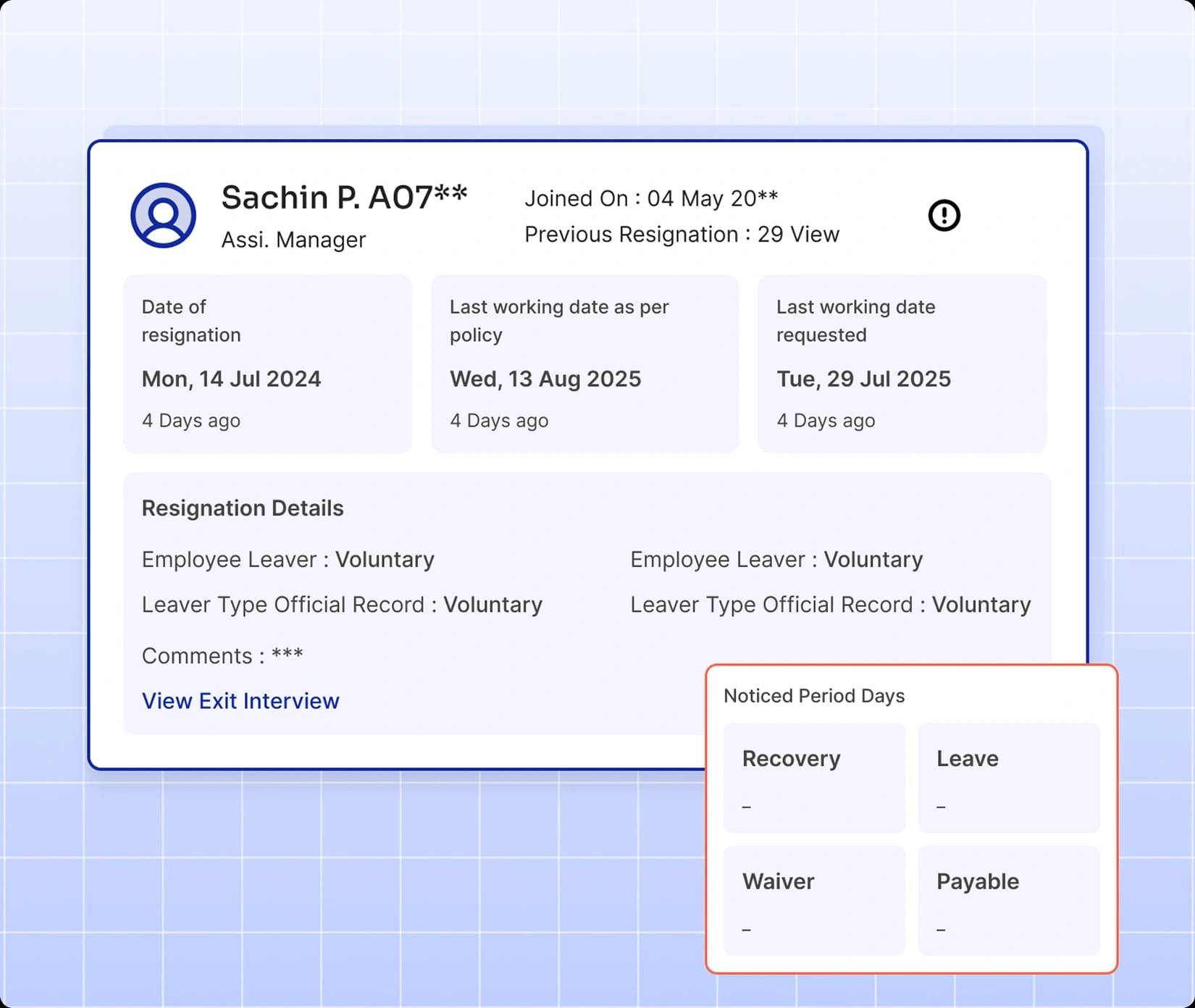
Task: Click the Joined On date 04 May 20**
Action: pos(650,198)
